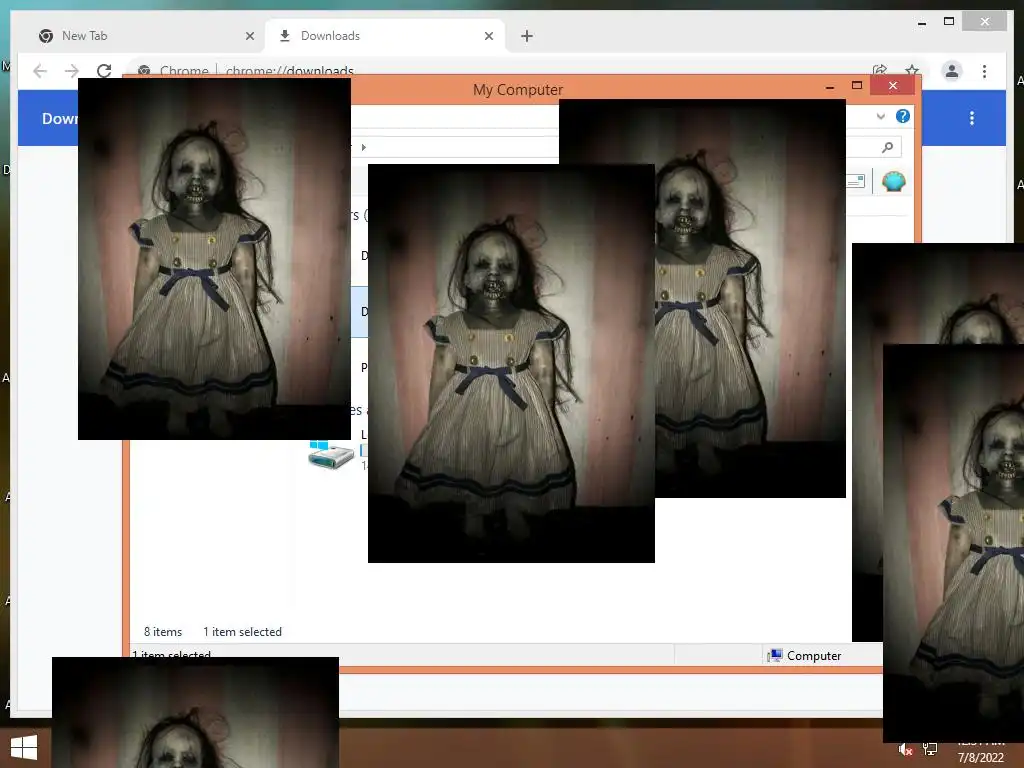Viewport: 1024px width, 768px height.
Task: Open the Windows Start button
Action: click(24, 747)
